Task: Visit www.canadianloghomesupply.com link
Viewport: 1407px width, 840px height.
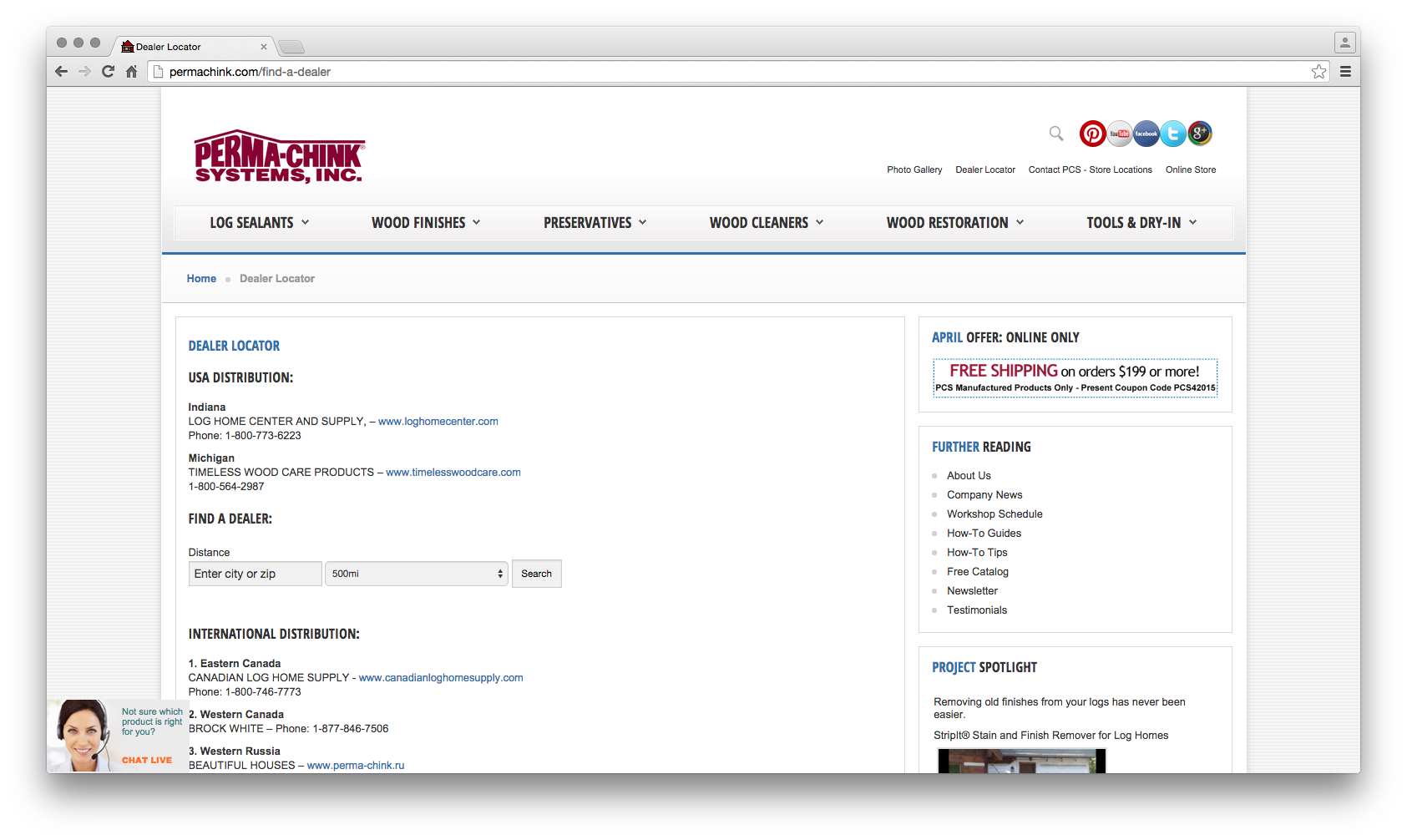Action: click(x=441, y=678)
